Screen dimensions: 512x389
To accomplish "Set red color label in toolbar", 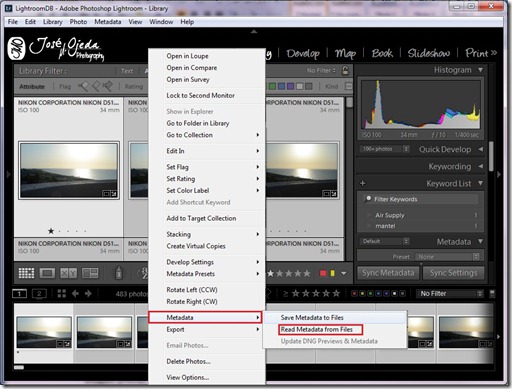I will tap(323, 273).
